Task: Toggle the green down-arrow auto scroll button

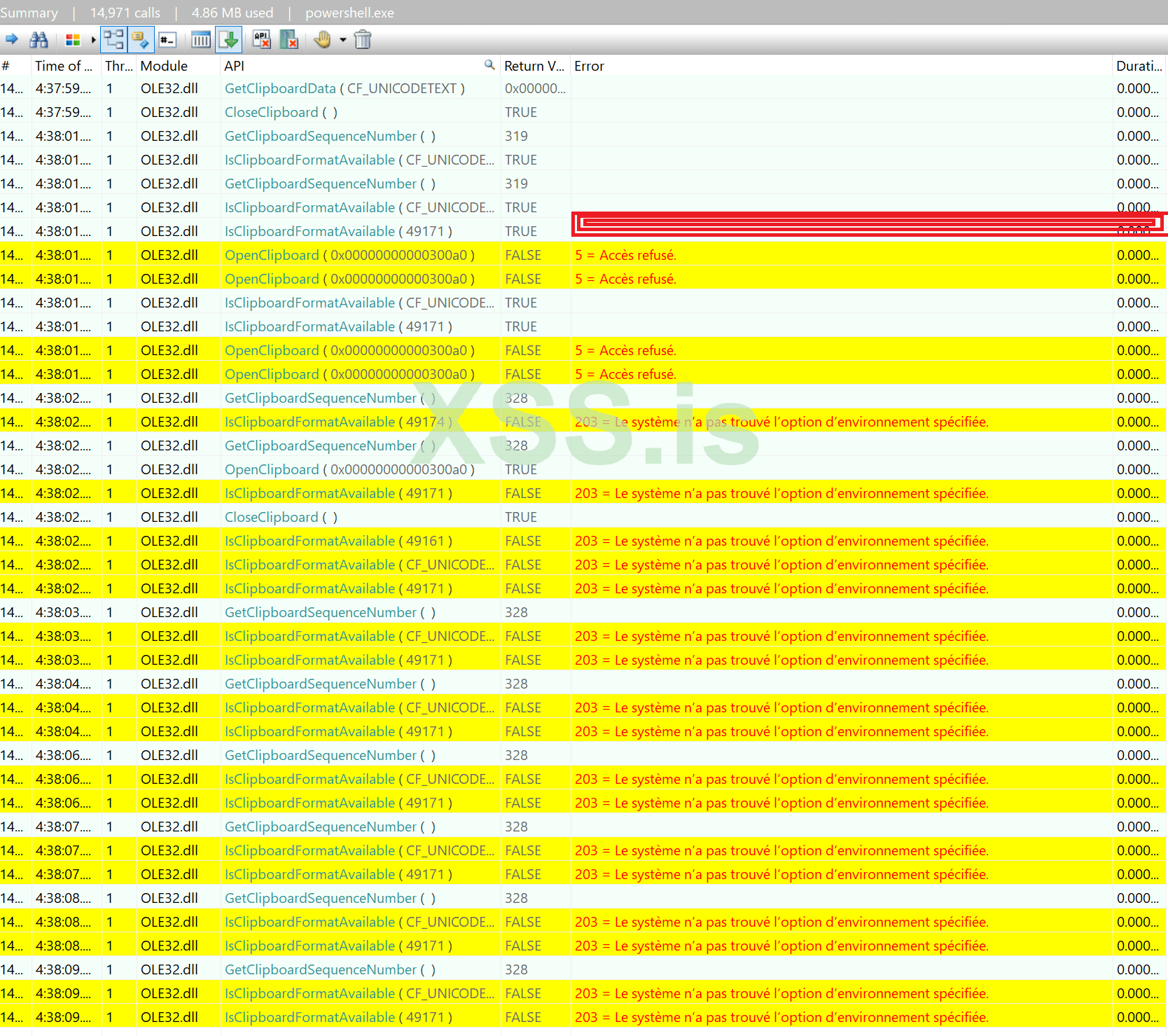Action: tap(229, 40)
